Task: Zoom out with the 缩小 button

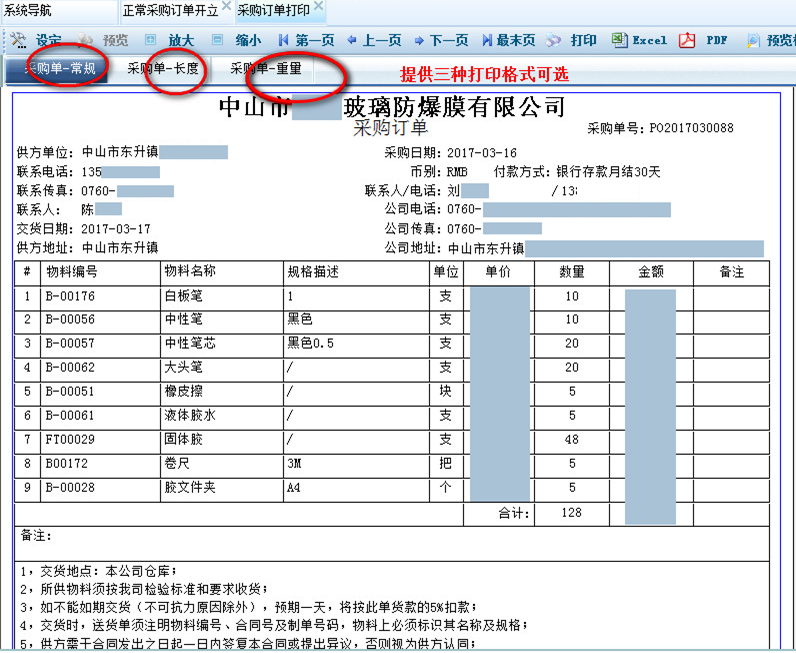Action: (x=237, y=41)
